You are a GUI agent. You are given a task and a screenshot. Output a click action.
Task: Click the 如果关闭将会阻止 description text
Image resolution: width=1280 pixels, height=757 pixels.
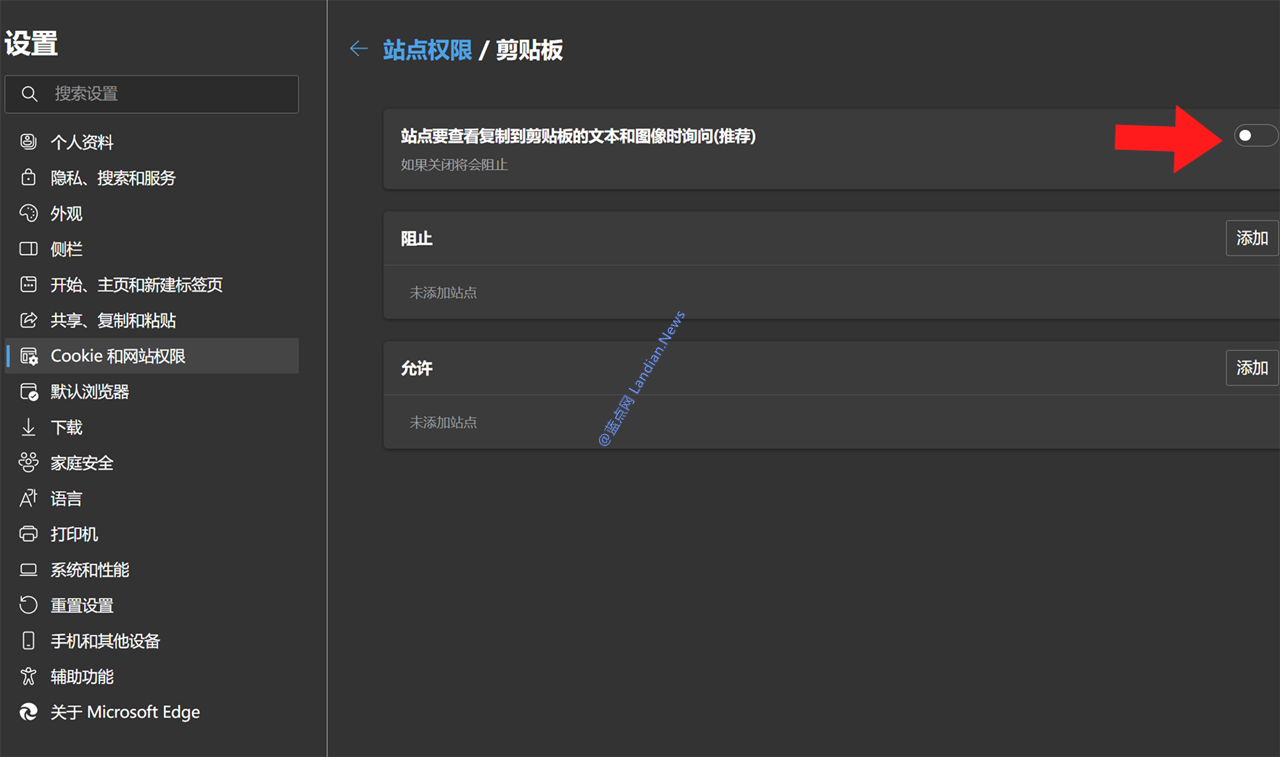tap(454, 164)
